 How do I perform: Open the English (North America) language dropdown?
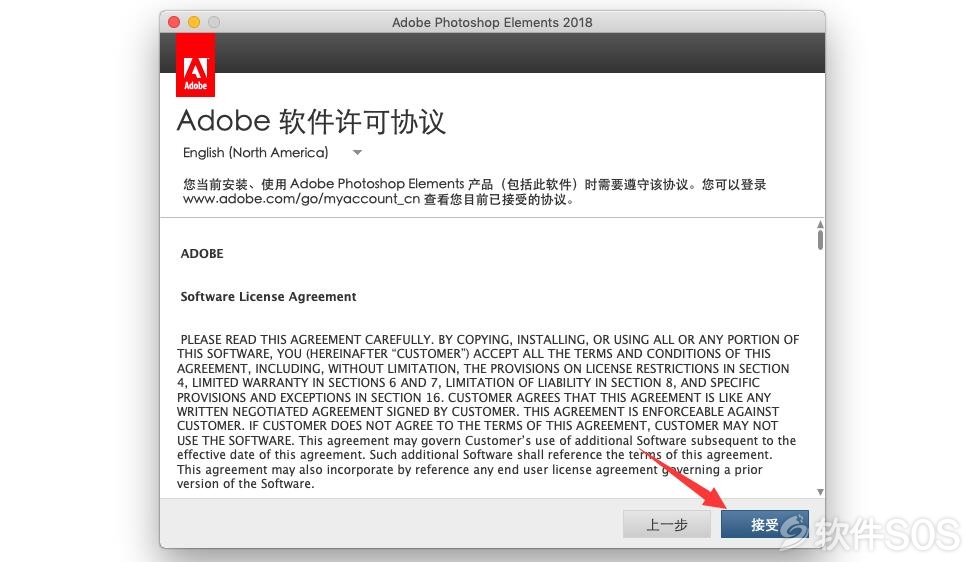[272, 152]
